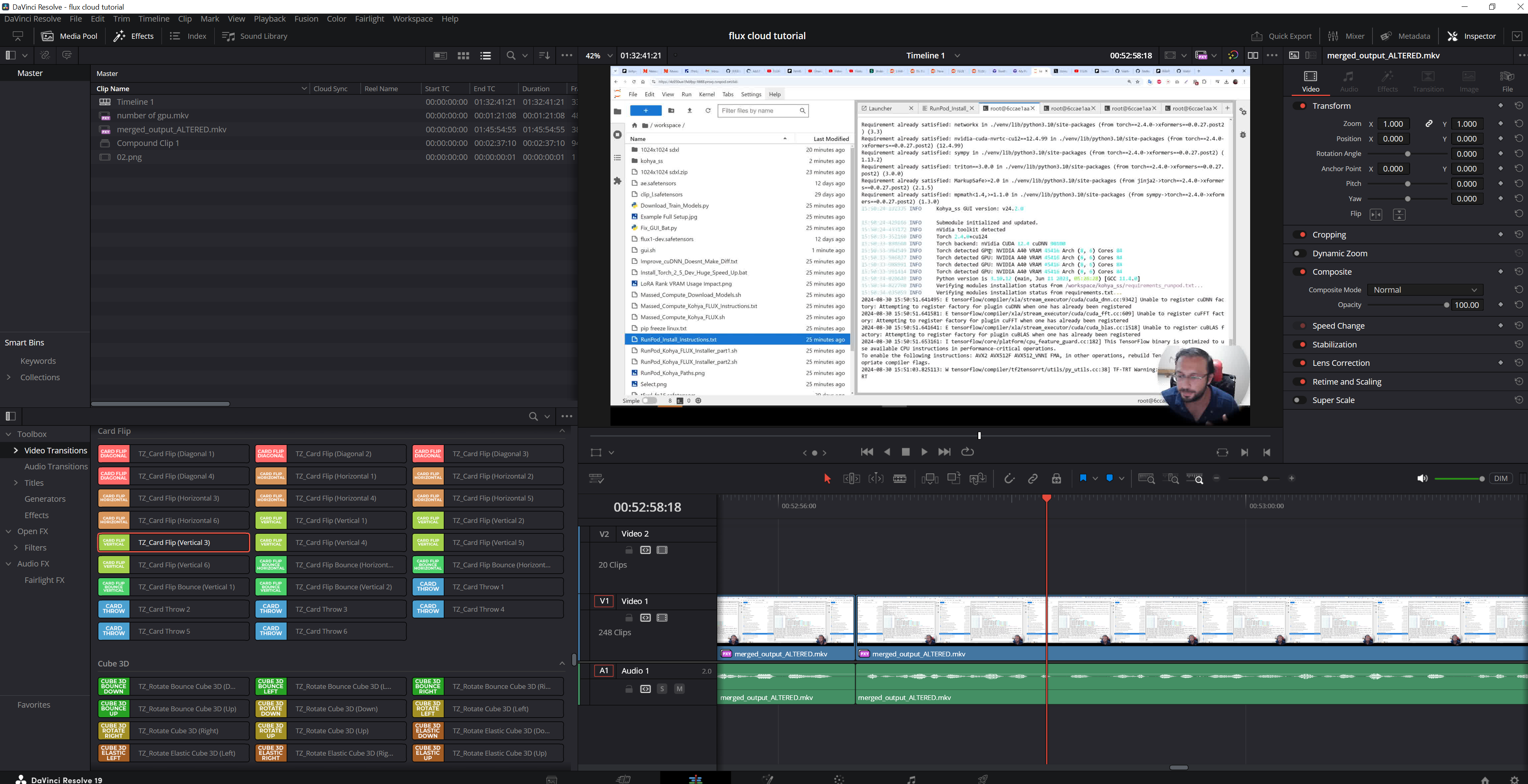Viewport: 1528px width, 784px height.
Task: Adjust the Opacity slider in Composite
Action: click(x=1446, y=305)
